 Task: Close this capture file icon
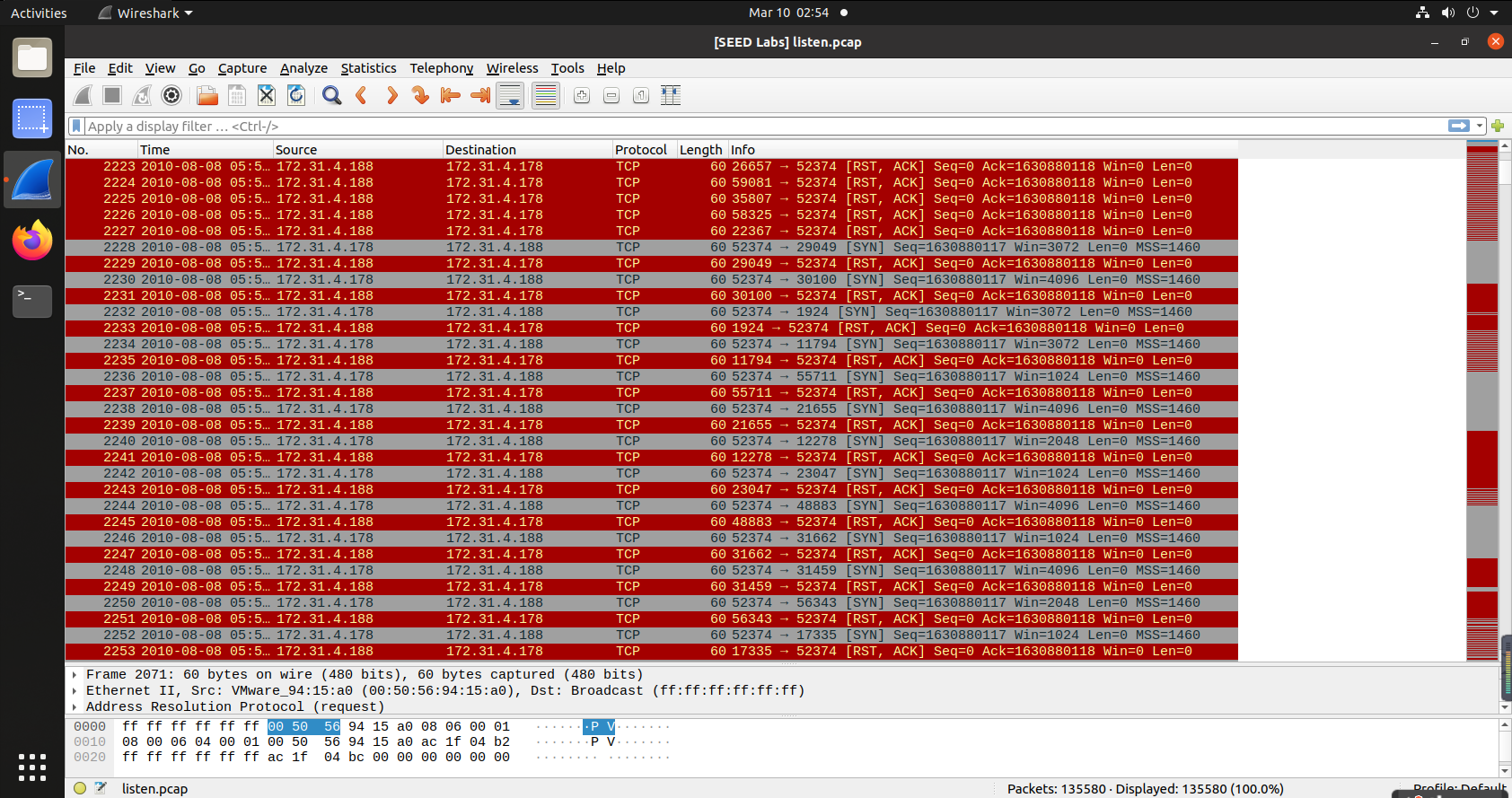pyautogui.click(x=267, y=95)
